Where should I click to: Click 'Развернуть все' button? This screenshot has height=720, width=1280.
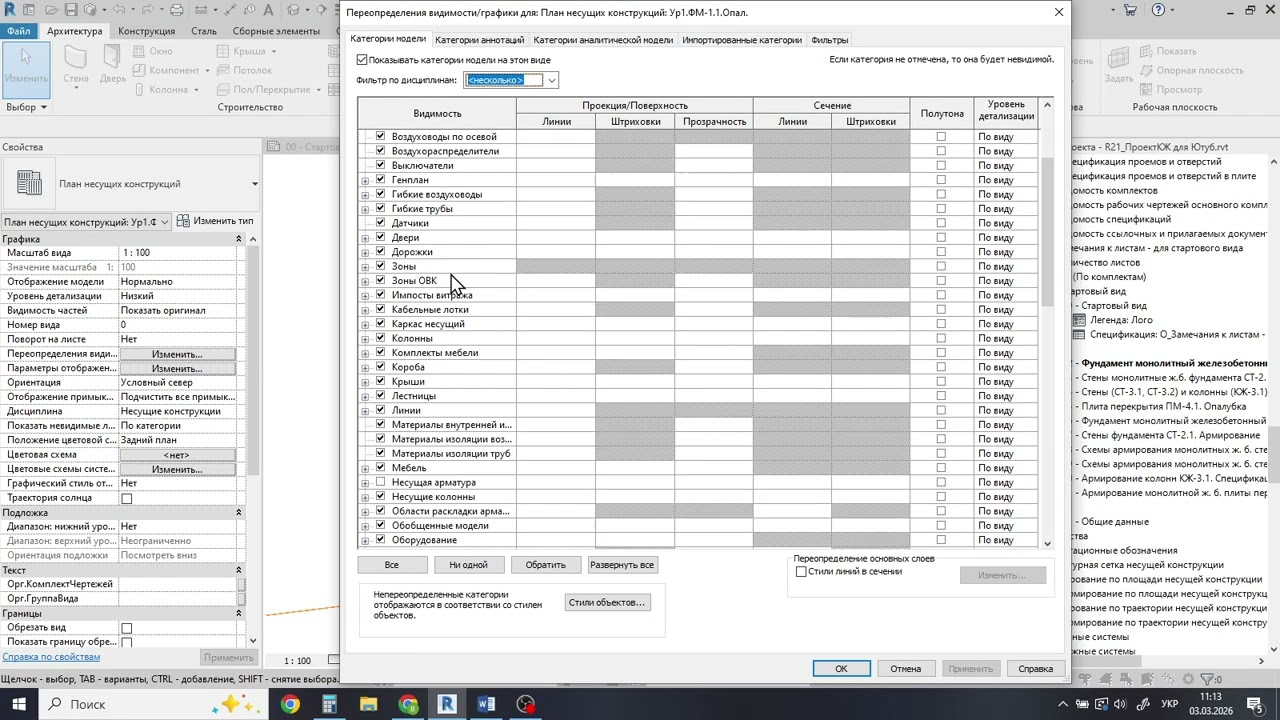pyautogui.click(x=622, y=565)
